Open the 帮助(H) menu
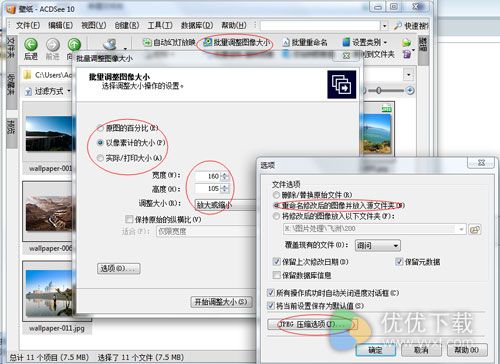Screen dimensions: 500x364 click(234, 25)
